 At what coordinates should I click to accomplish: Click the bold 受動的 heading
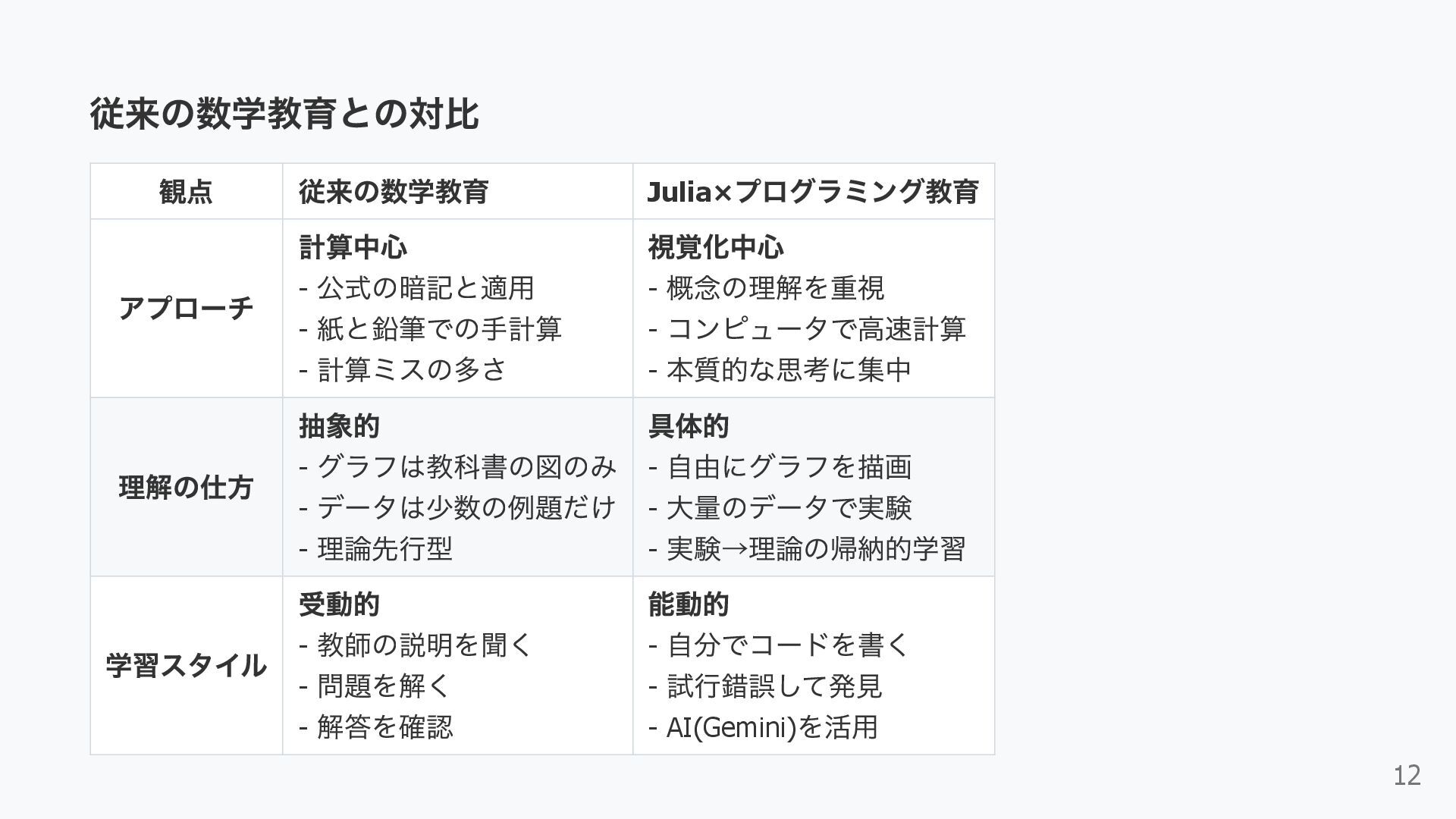coord(339,604)
